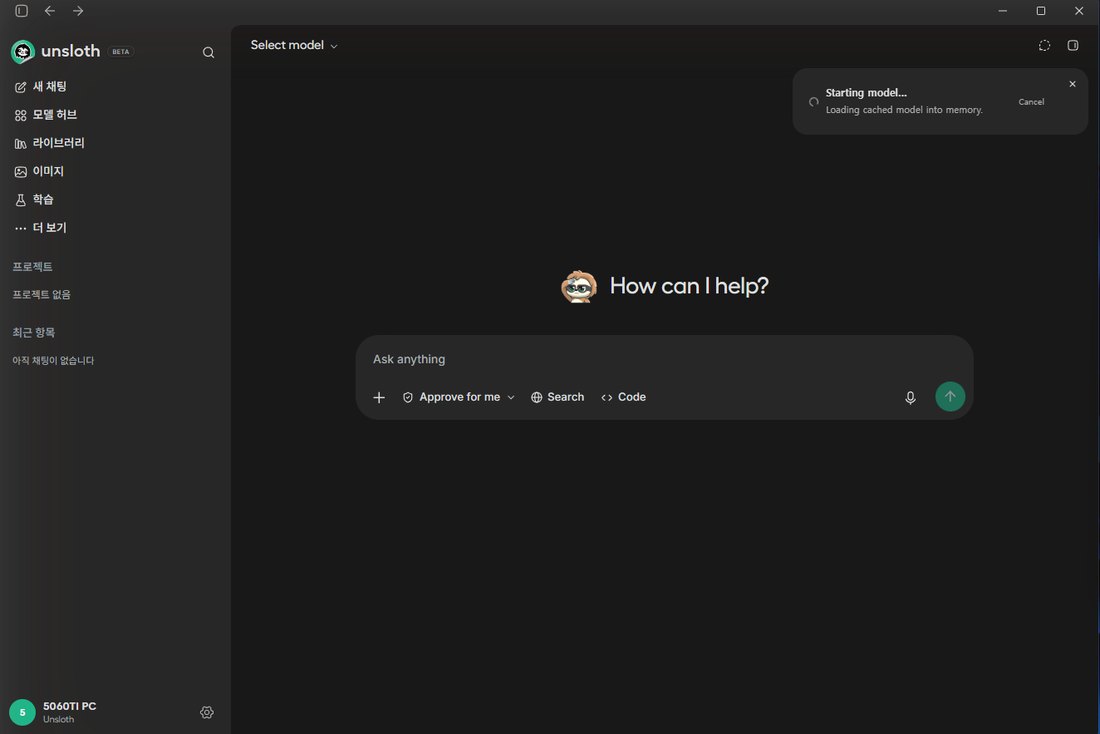
Task: Click the 프로젝트 없음 text
Action: 41,295
